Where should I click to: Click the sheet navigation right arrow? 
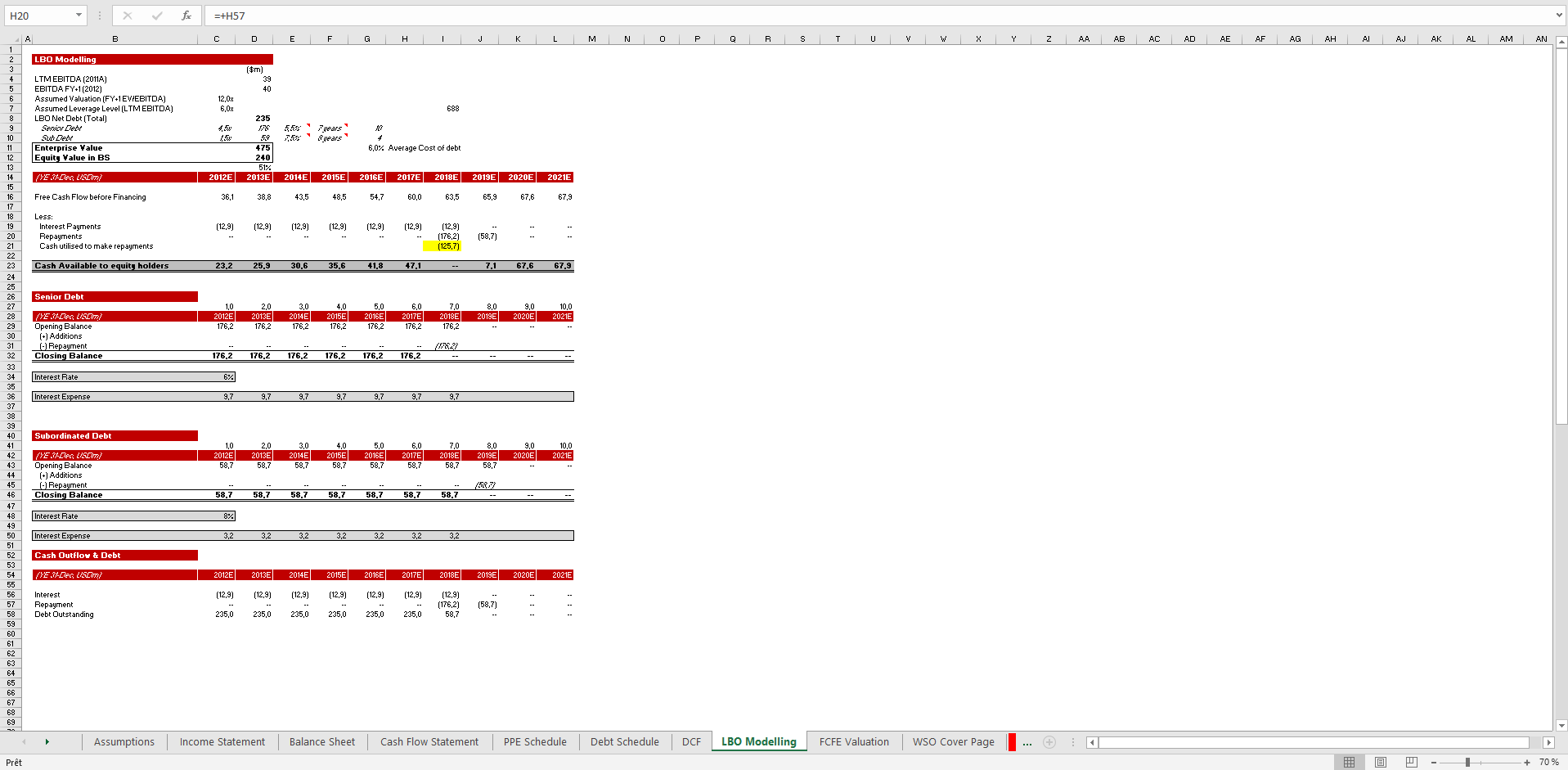(x=47, y=742)
